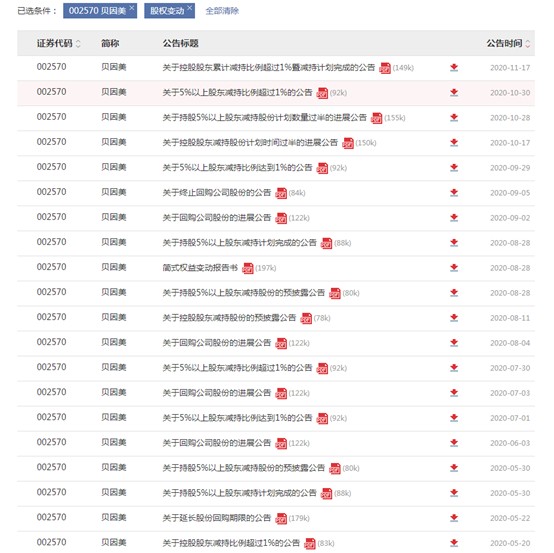Open 关于控股股东减持股份计划时间过半的进展公告
This screenshot has height=553, width=554.
pyautogui.click(x=250, y=143)
